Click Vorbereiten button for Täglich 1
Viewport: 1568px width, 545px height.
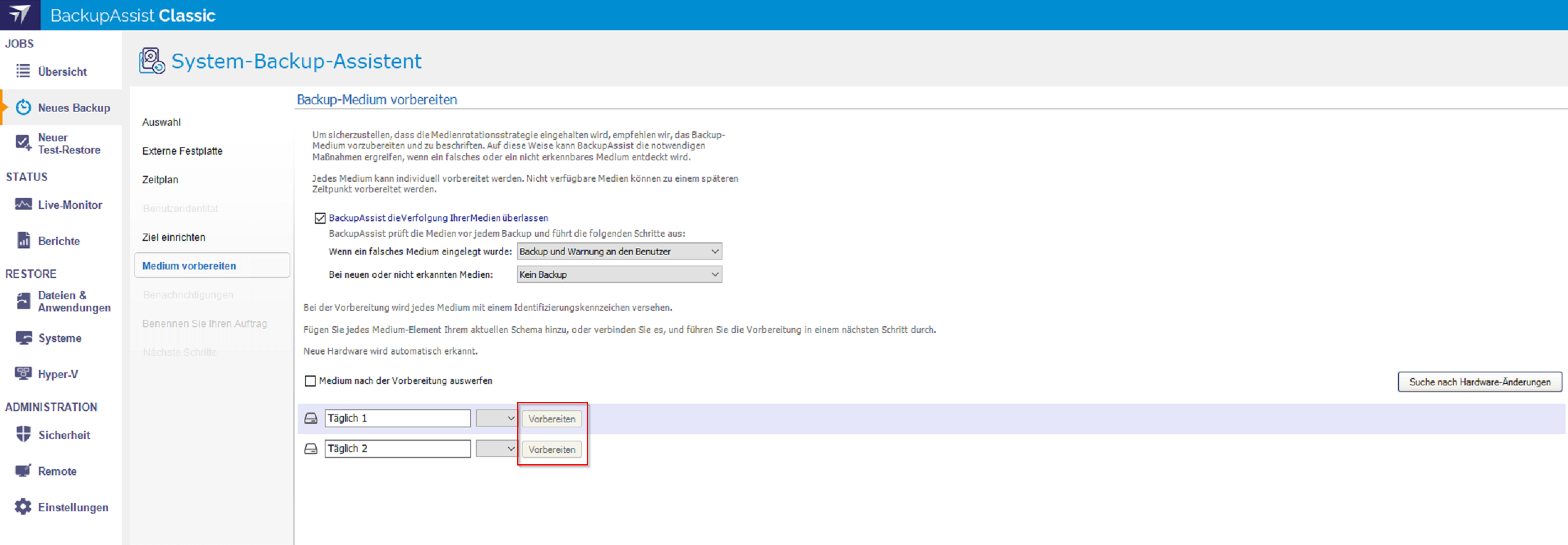[x=552, y=419]
